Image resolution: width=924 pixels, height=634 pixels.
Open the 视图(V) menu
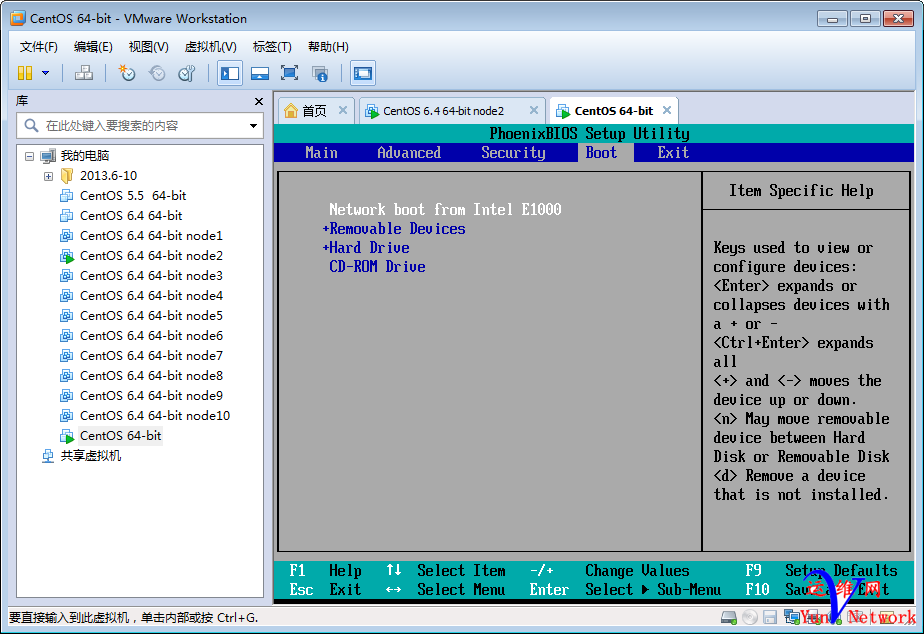(x=148, y=47)
